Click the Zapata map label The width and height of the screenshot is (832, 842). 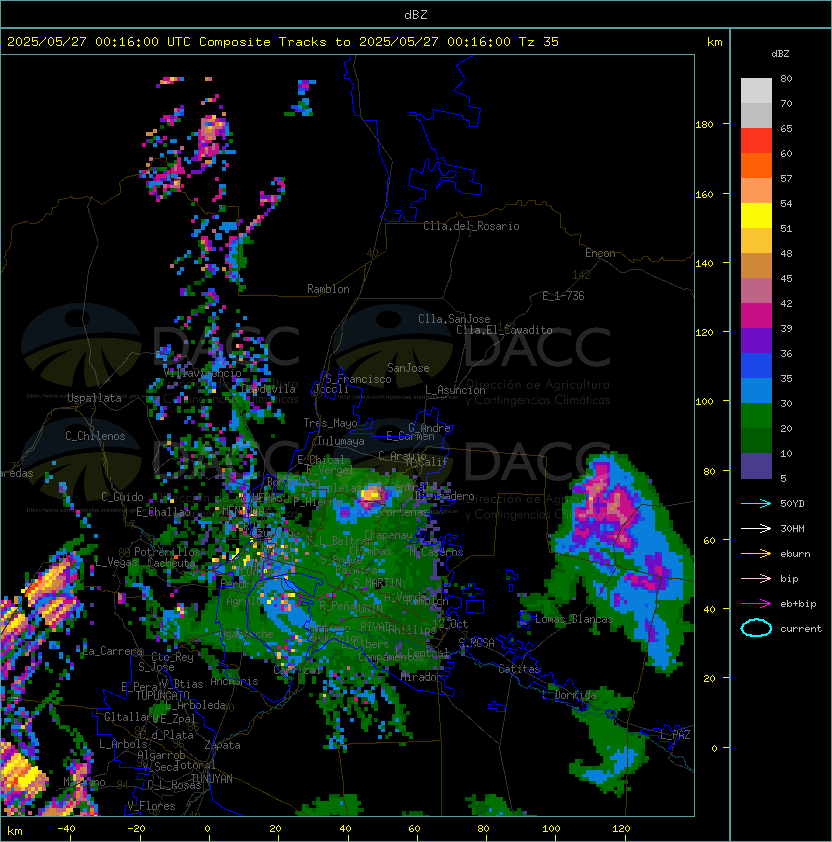[222, 745]
